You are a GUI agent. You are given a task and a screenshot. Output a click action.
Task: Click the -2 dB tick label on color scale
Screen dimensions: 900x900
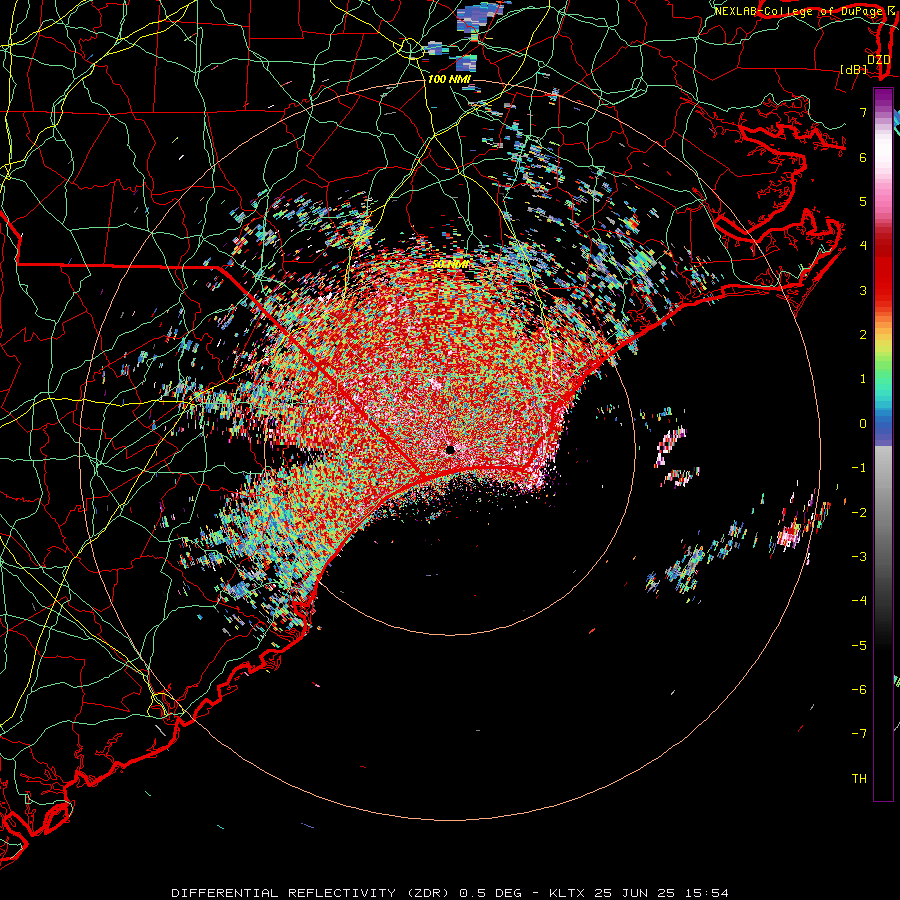tap(859, 513)
